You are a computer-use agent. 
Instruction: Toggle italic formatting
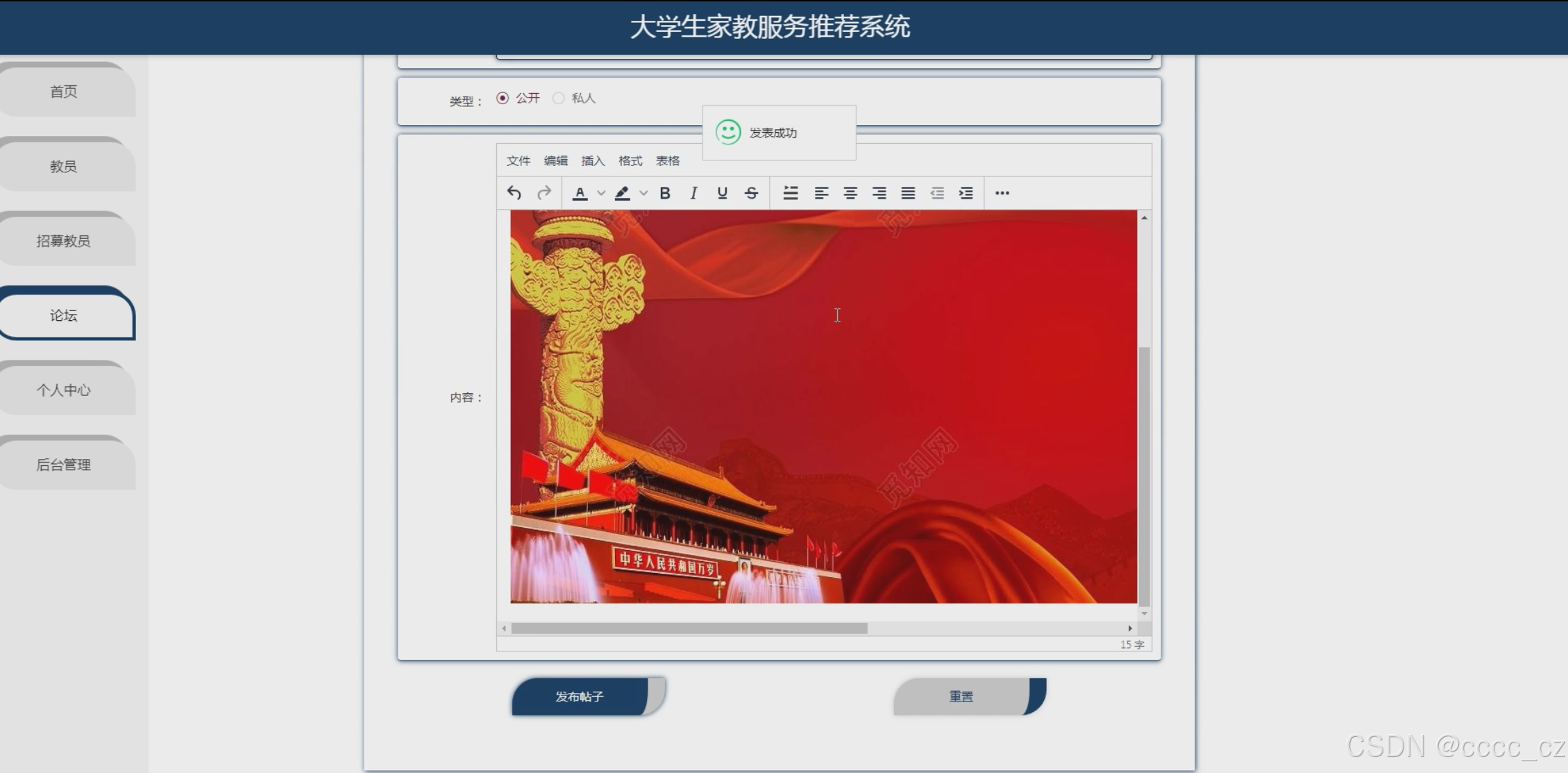[x=693, y=193]
